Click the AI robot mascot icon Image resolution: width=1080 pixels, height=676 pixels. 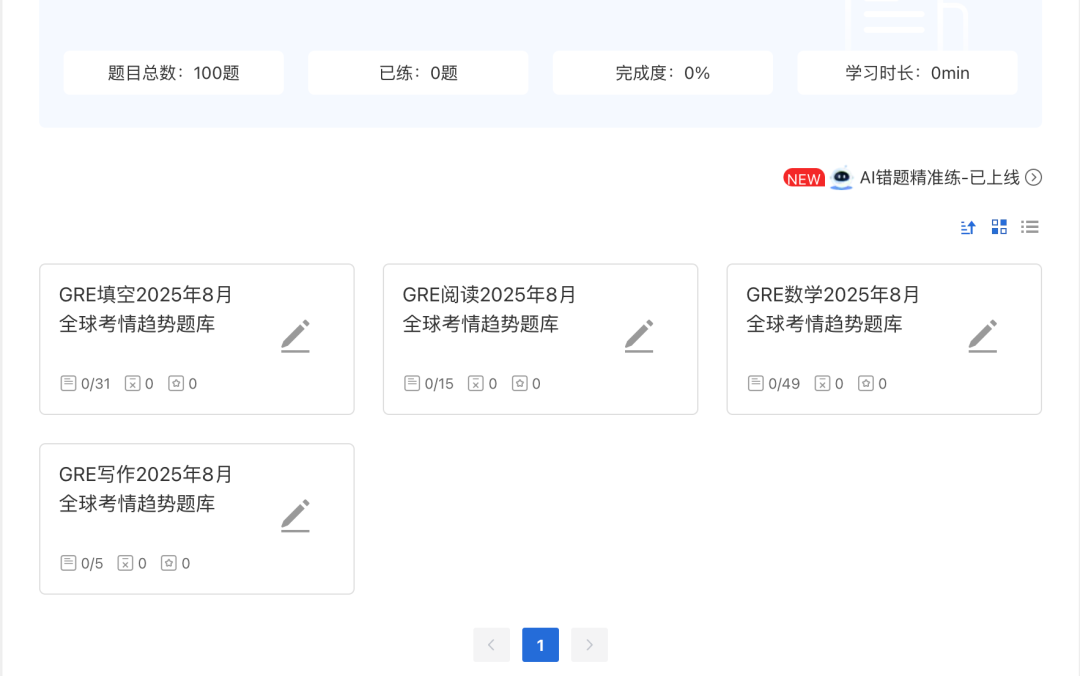tap(841, 178)
